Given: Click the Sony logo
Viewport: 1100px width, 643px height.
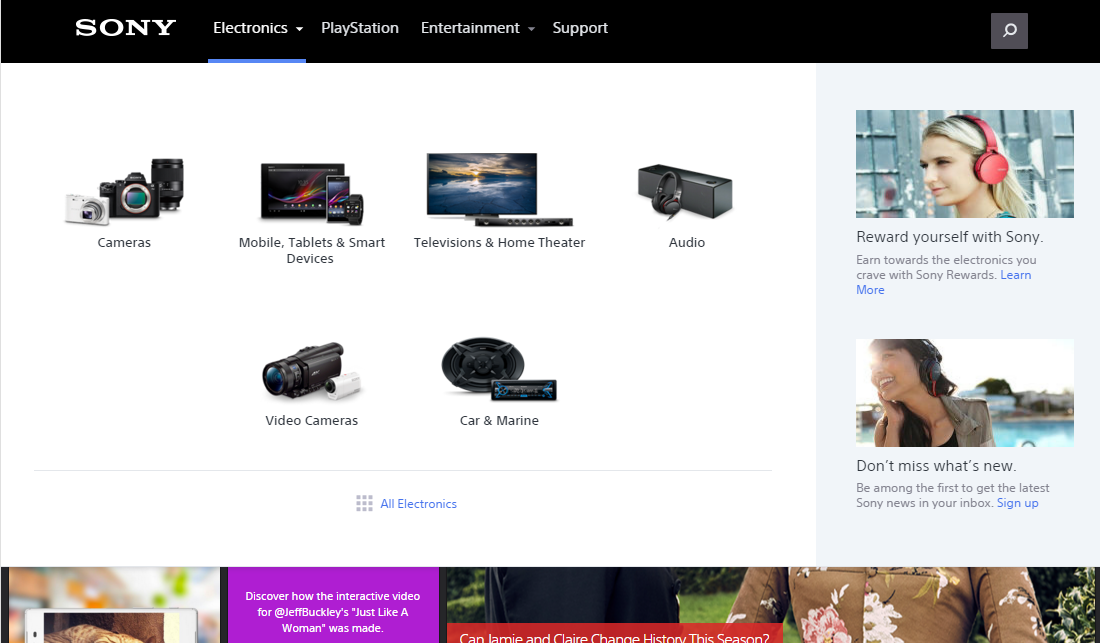Looking at the screenshot, I should [x=124, y=27].
